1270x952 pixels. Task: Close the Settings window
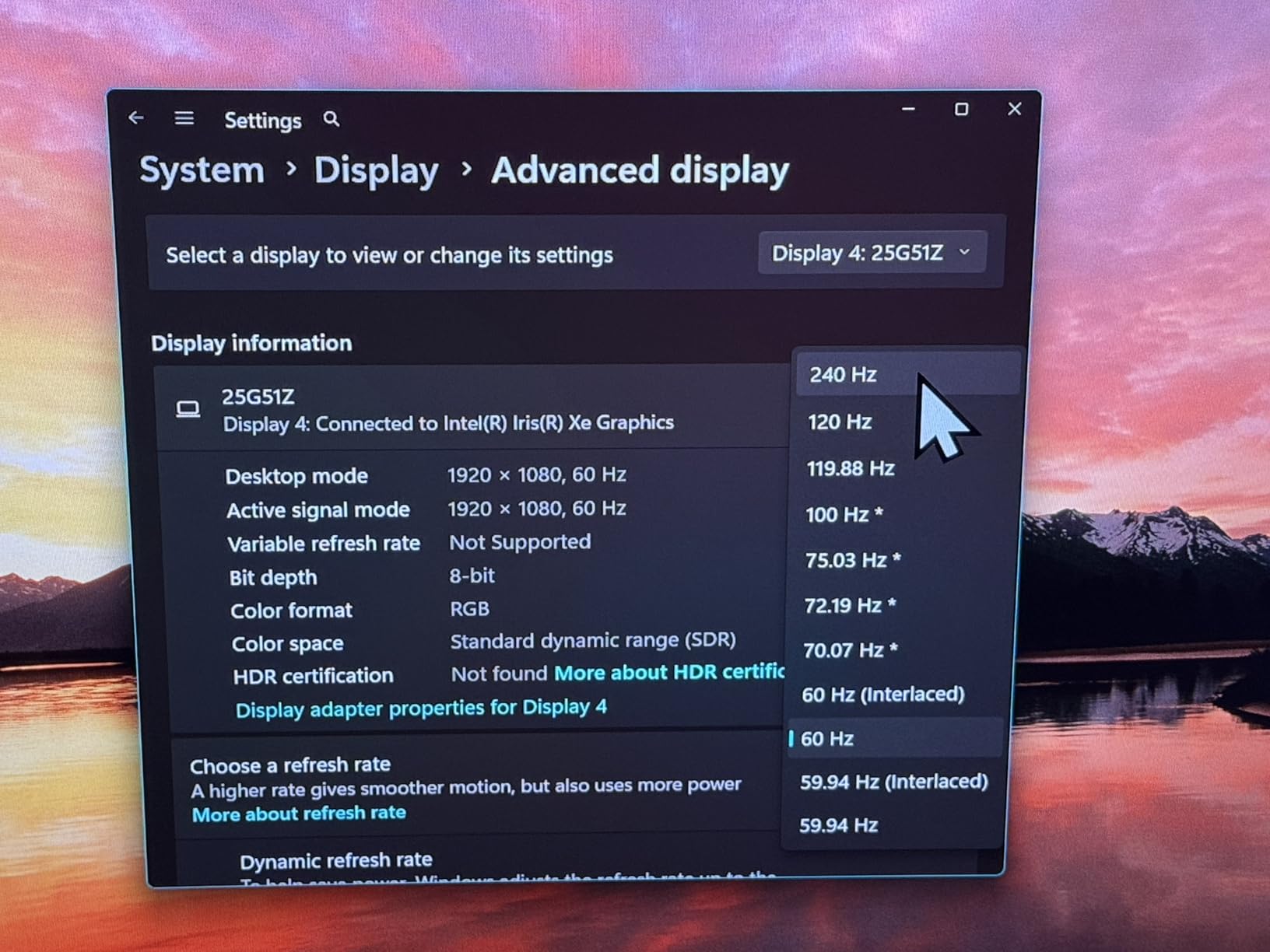1015,109
